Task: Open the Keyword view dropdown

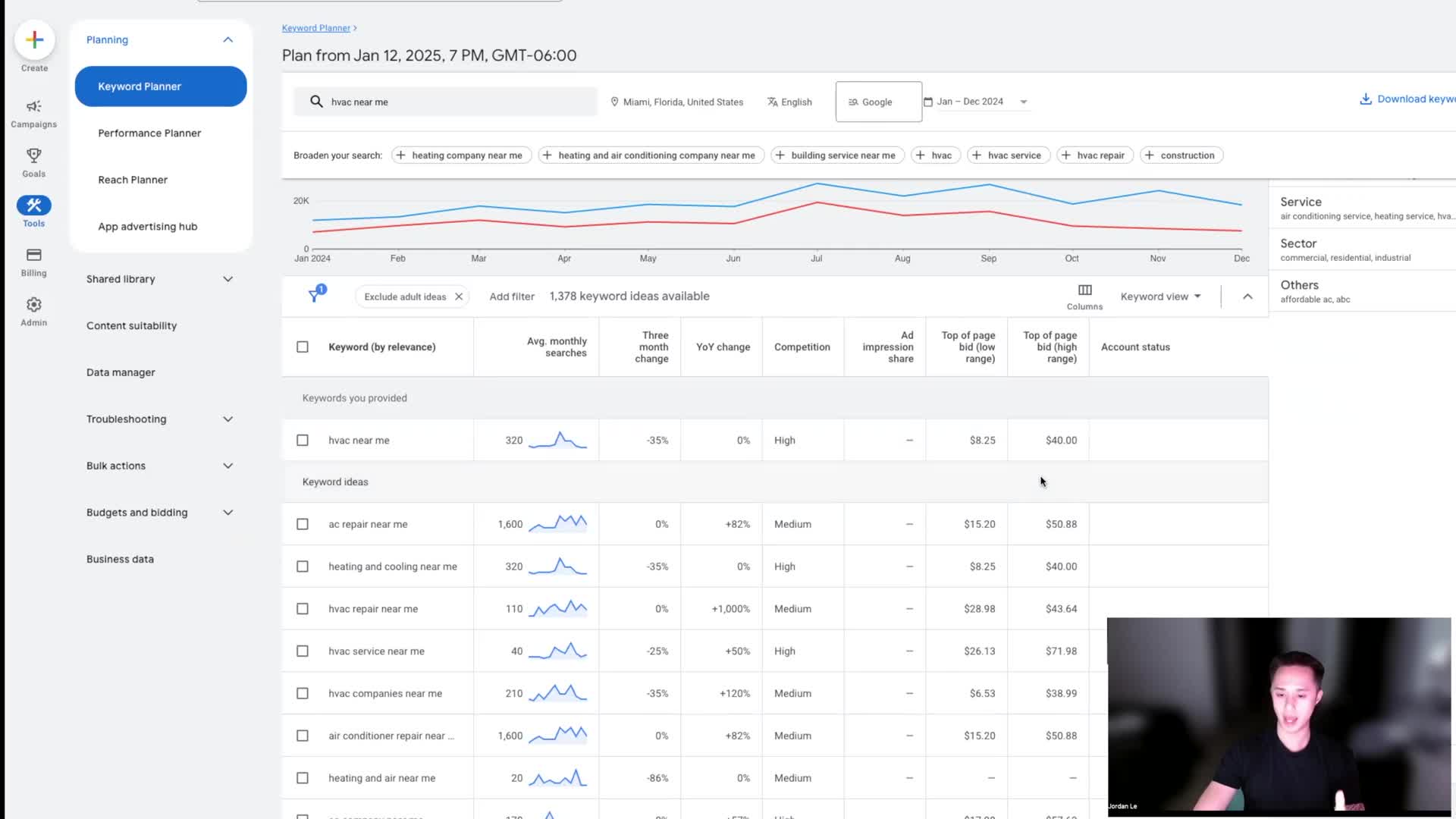Action: (1160, 297)
